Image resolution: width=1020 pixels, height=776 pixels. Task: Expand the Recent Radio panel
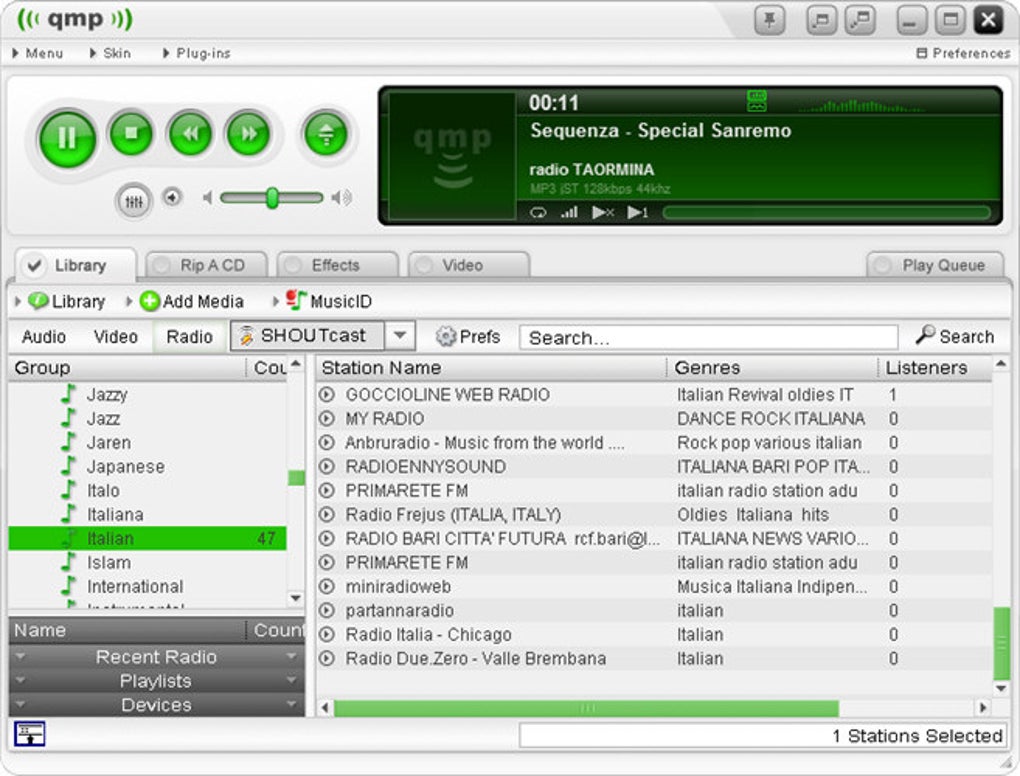tap(156, 657)
